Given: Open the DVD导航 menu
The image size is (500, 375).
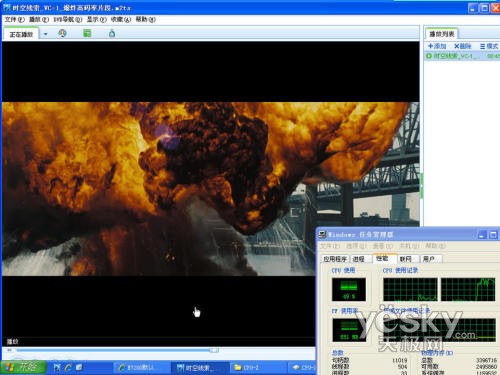Looking at the screenshot, I should click(68, 20).
